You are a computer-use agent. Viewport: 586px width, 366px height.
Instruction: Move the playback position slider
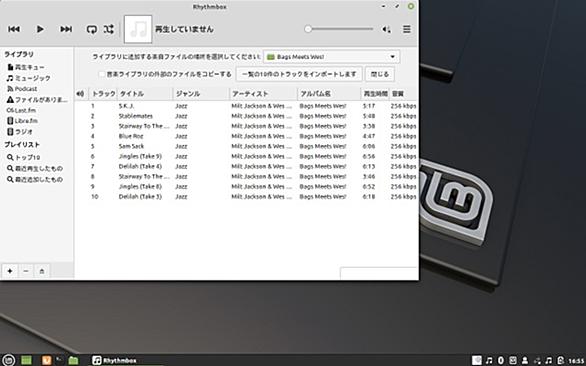click(339, 29)
